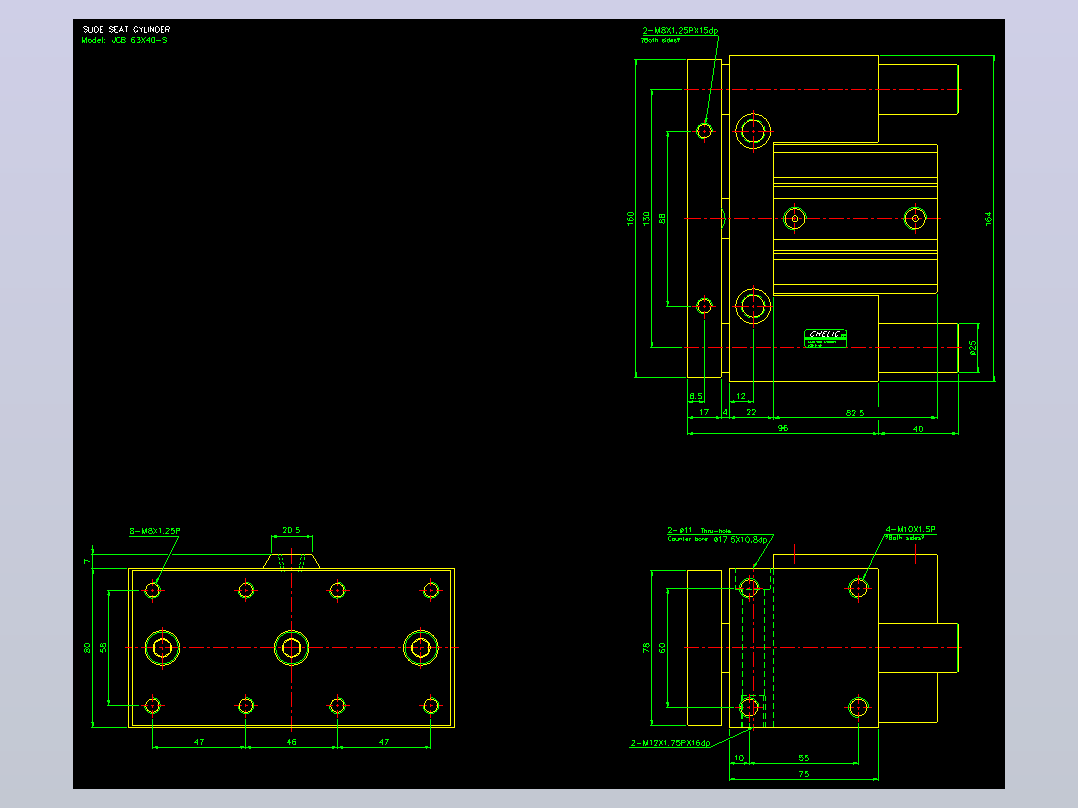This screenshot has height=808, width=1078.
Task: Click the "80" plate height dimension
Action: 87,648
